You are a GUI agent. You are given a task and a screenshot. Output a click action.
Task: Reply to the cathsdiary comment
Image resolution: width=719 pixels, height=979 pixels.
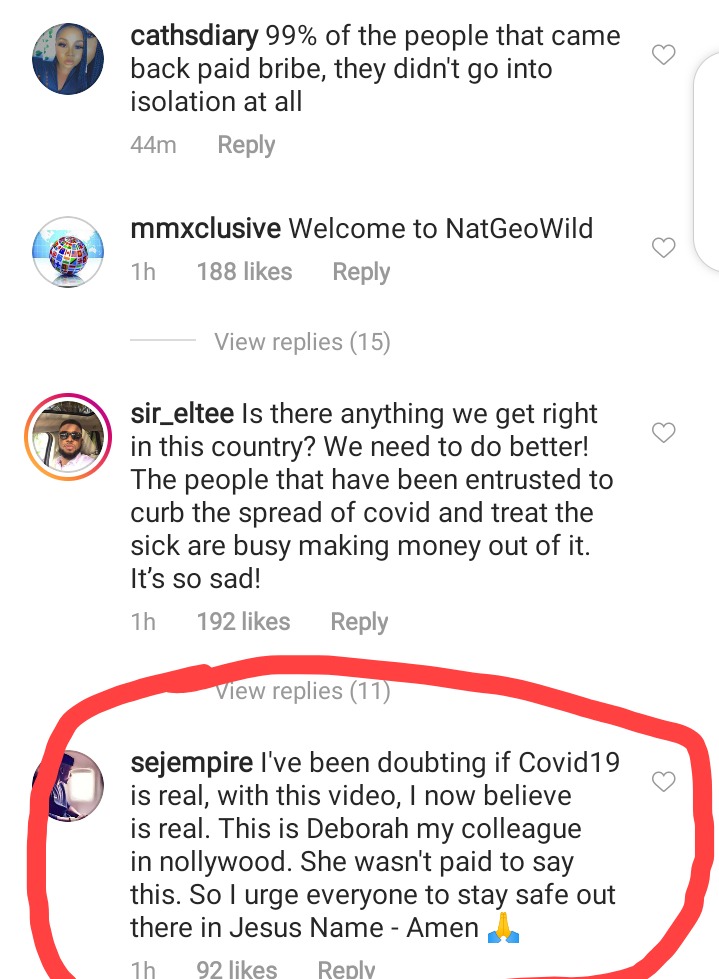click(x=246, y=145)
